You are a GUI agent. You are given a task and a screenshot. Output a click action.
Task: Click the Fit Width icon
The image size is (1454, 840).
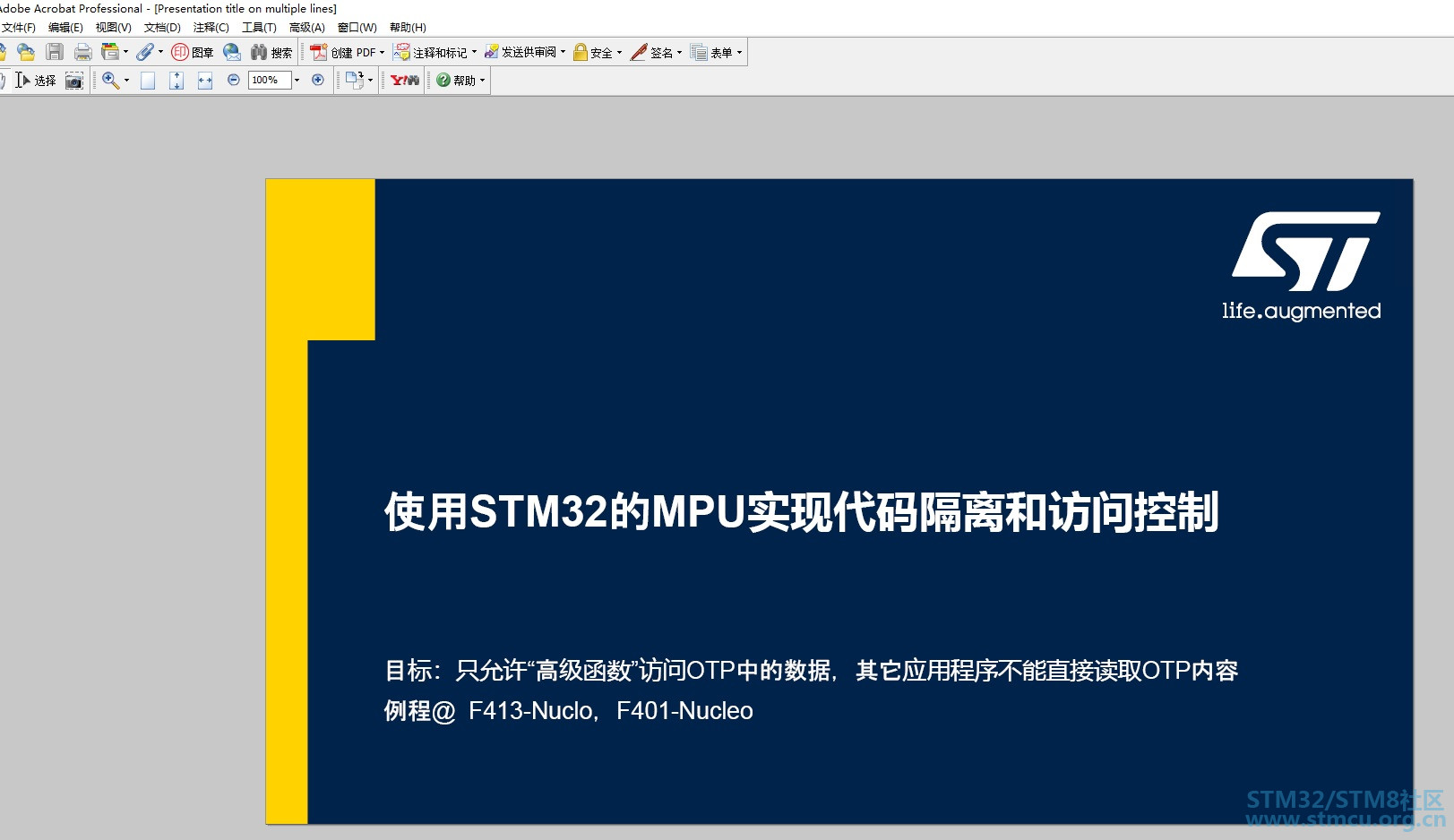coord(205,81)
